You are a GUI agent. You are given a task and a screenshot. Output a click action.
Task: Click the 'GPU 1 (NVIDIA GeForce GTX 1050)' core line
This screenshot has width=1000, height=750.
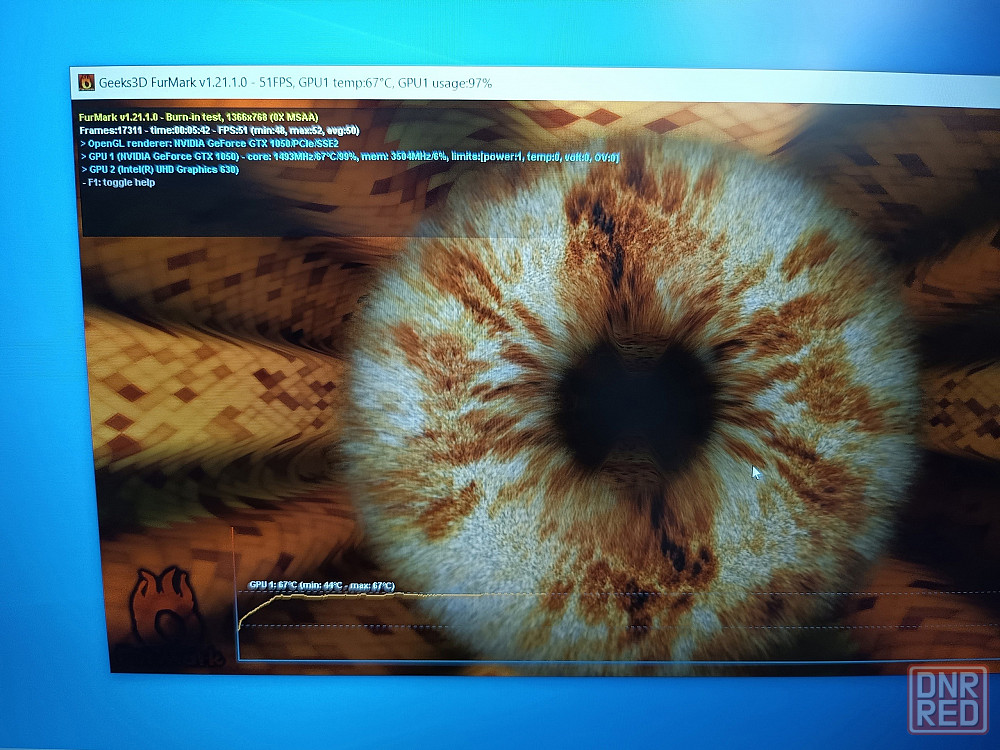[x=349, y=156]
